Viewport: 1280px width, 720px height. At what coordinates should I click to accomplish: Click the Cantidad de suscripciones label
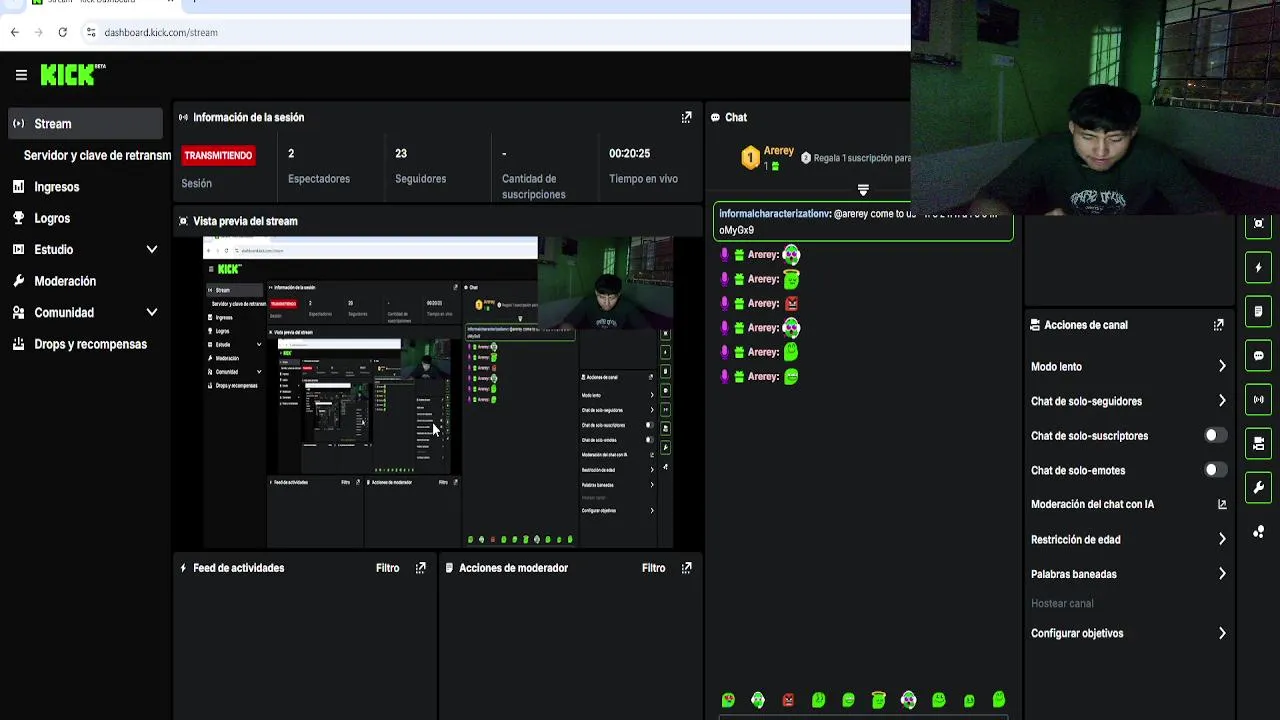click(x=533, y=187)
